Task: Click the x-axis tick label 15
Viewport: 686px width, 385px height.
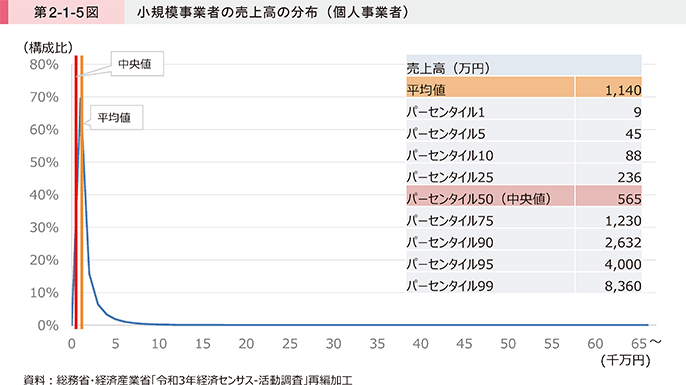Action: pyautogui.click(x=203, y=344)
